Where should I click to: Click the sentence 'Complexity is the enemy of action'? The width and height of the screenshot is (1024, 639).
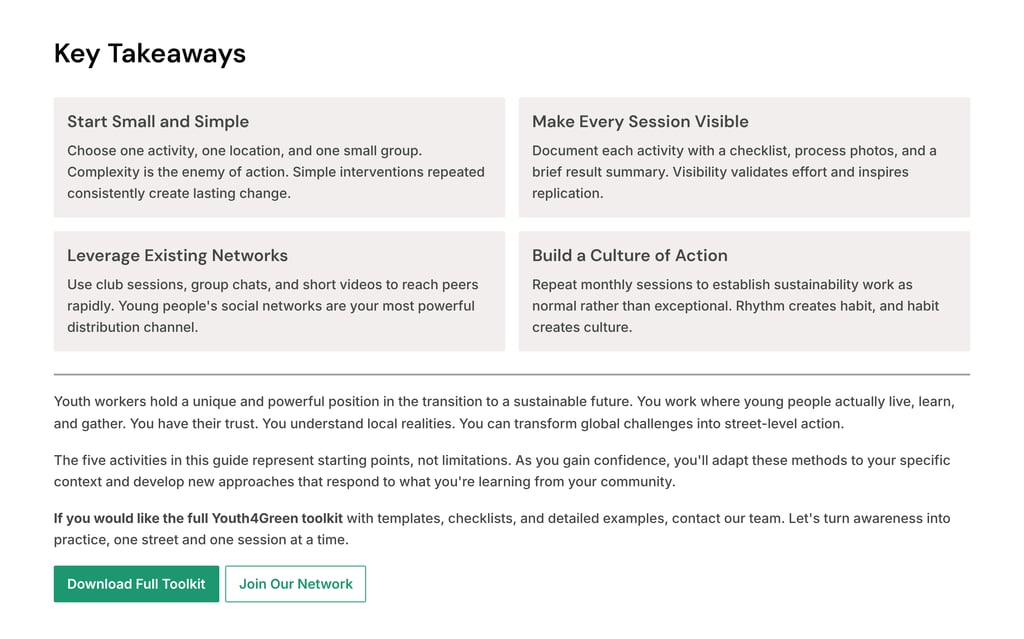(x=177, y=172)
